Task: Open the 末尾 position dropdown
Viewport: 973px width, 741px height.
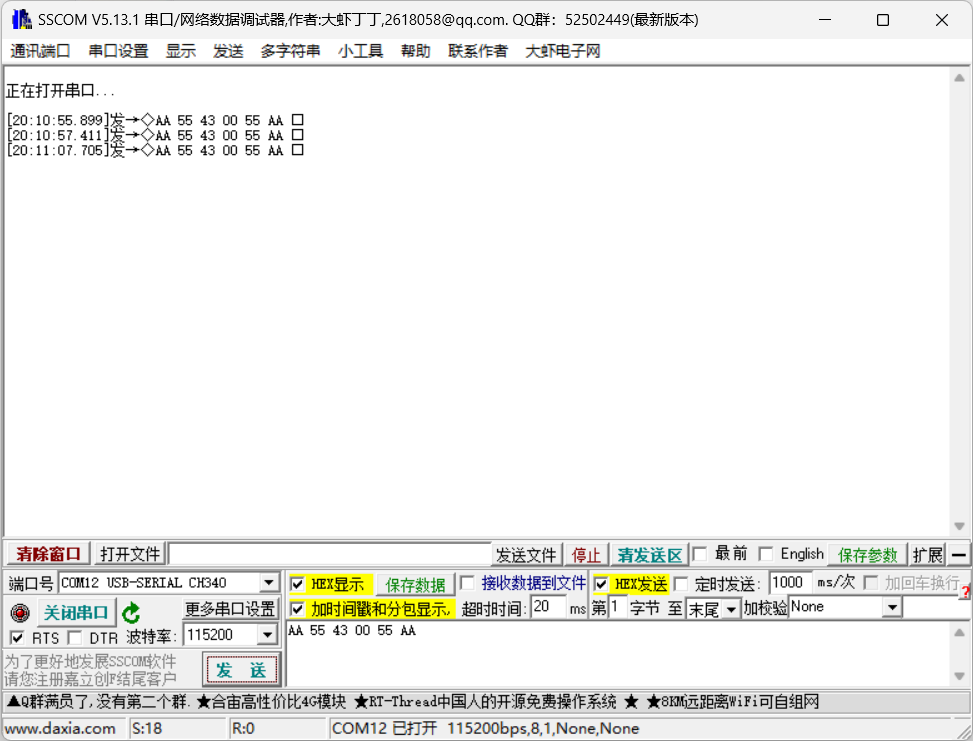Action: point(728,607)
